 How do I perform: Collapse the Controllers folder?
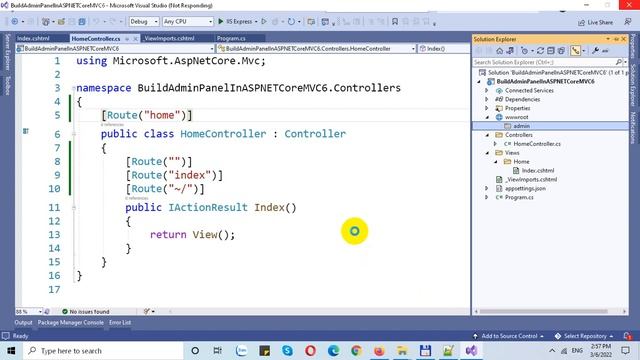[x=487, y=135]
